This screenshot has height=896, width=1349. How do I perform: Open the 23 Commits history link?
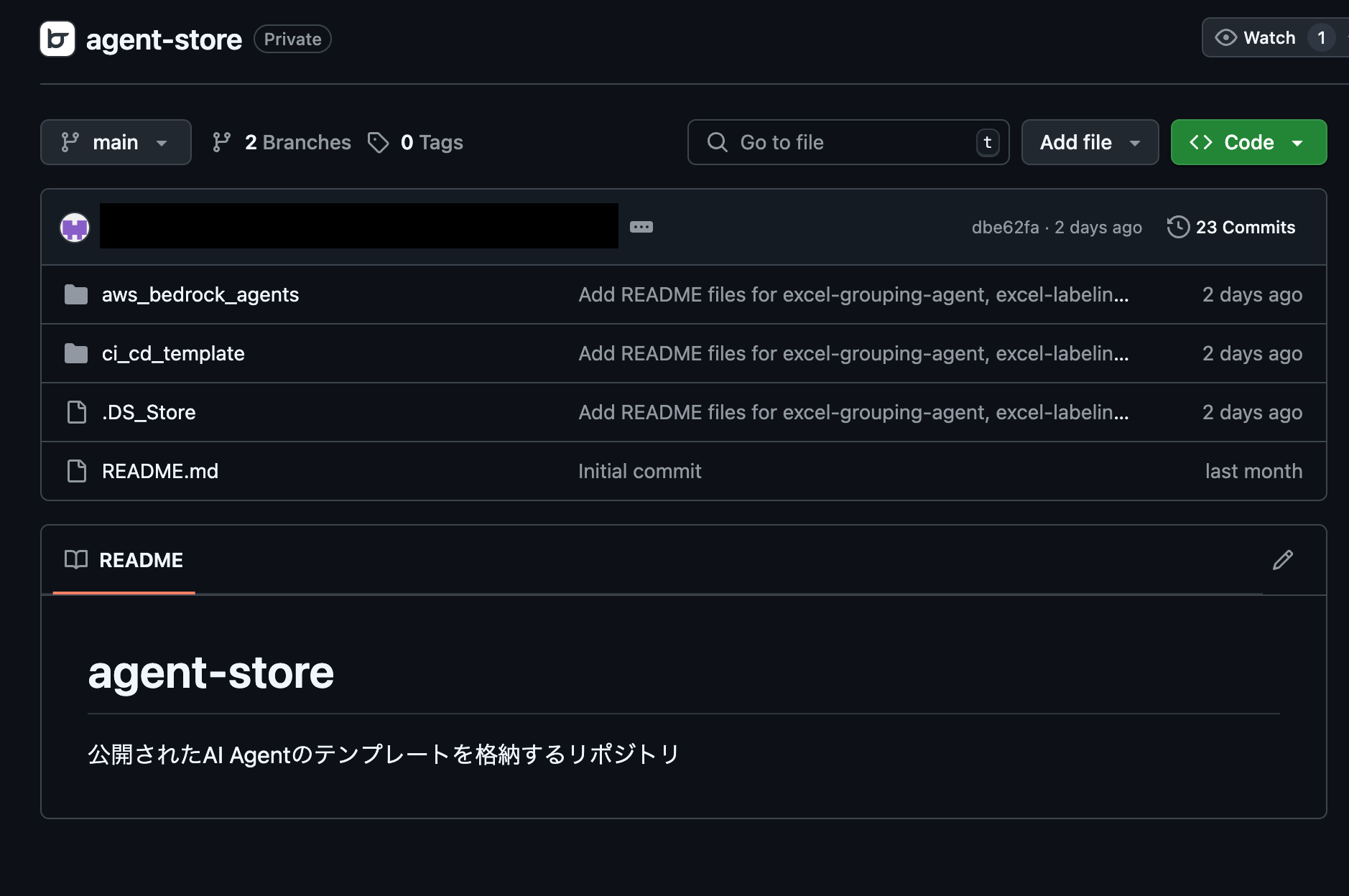coord(1244,227)
